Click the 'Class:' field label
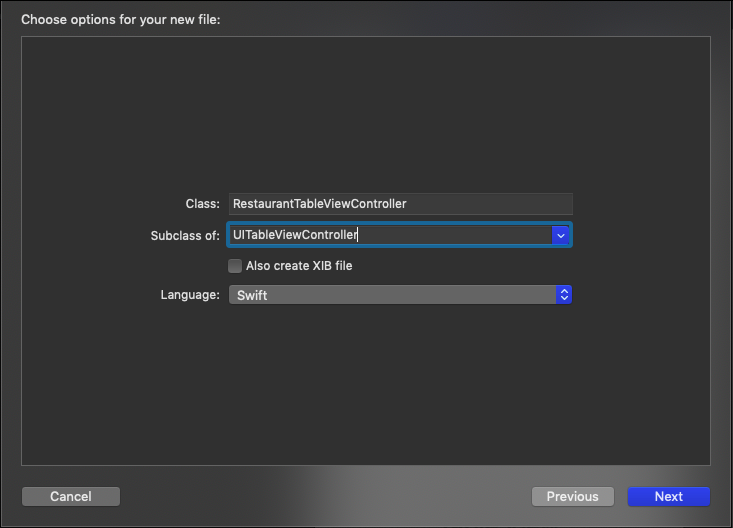This screenshot has width=733, height=528. (x=202, y=203)
